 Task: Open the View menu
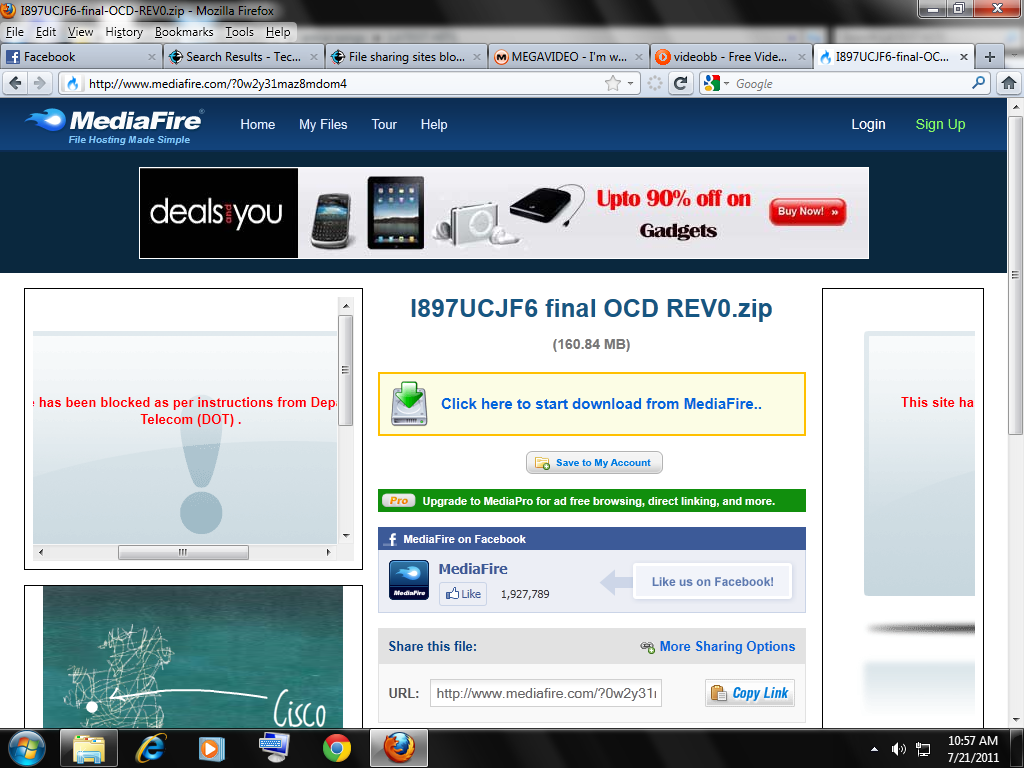click(x=80, y=32)
